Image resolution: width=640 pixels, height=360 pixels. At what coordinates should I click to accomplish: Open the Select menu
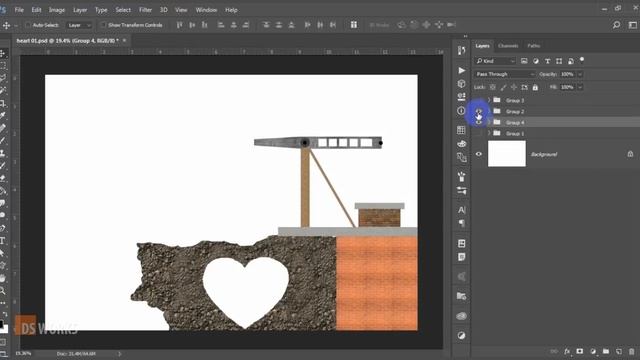[x=123, y=10]
